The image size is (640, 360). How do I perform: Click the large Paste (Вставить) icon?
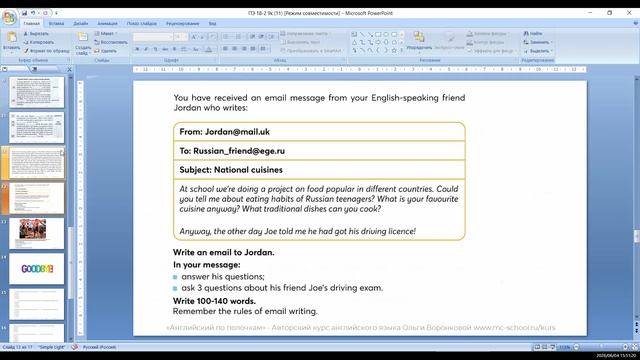(x=11, y=37)
